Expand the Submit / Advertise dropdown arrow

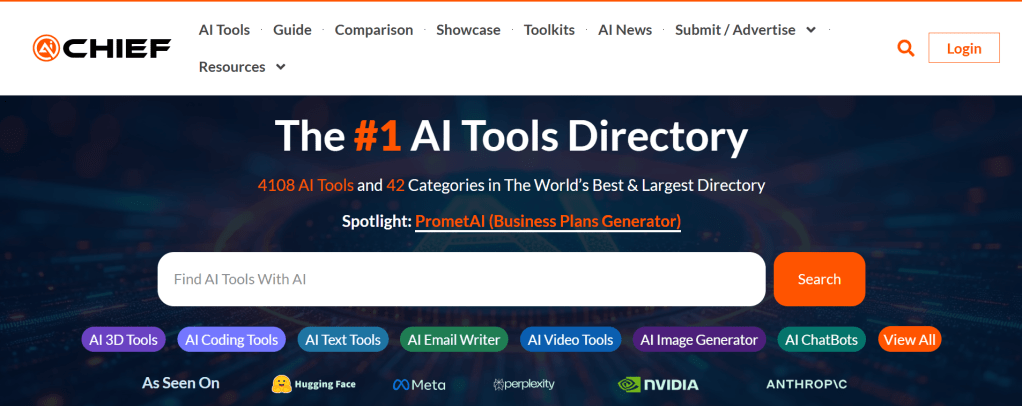pos(811,30)
